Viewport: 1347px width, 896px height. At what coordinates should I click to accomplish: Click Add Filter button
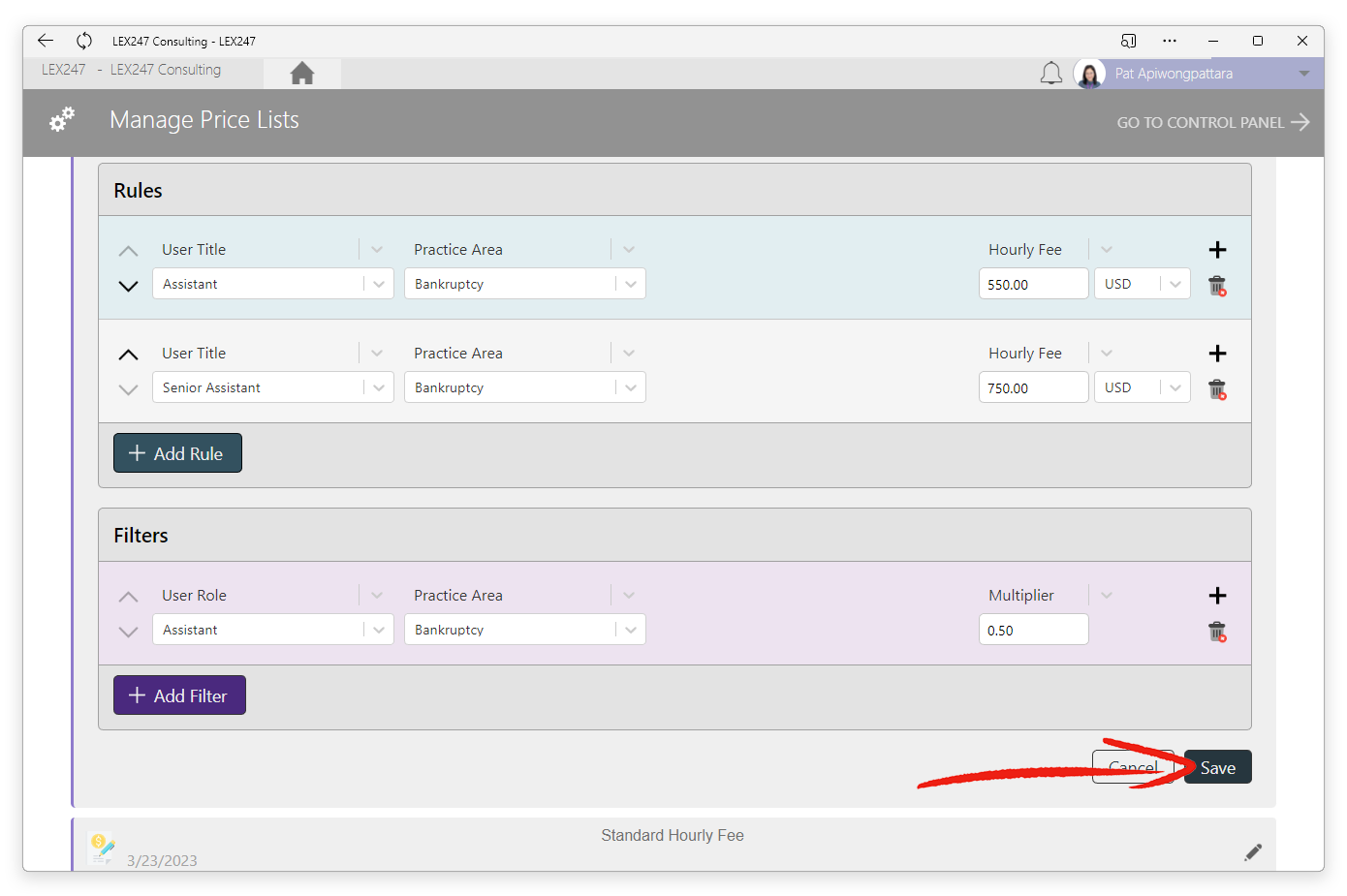pos(179,695)
